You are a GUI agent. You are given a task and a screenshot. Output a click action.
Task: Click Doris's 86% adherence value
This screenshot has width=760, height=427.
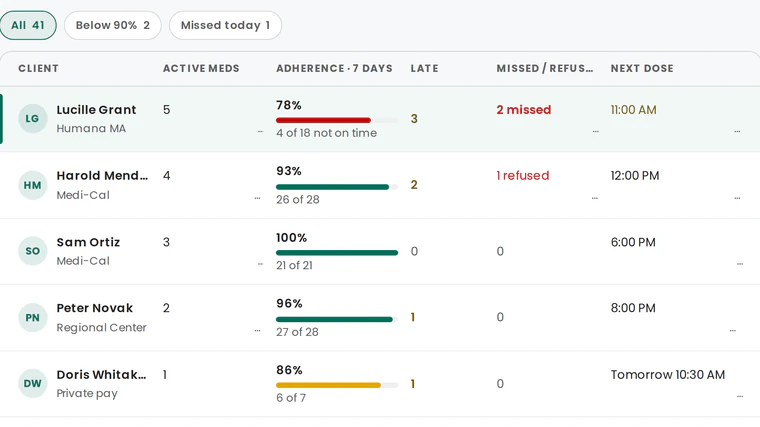coord(289,370)
